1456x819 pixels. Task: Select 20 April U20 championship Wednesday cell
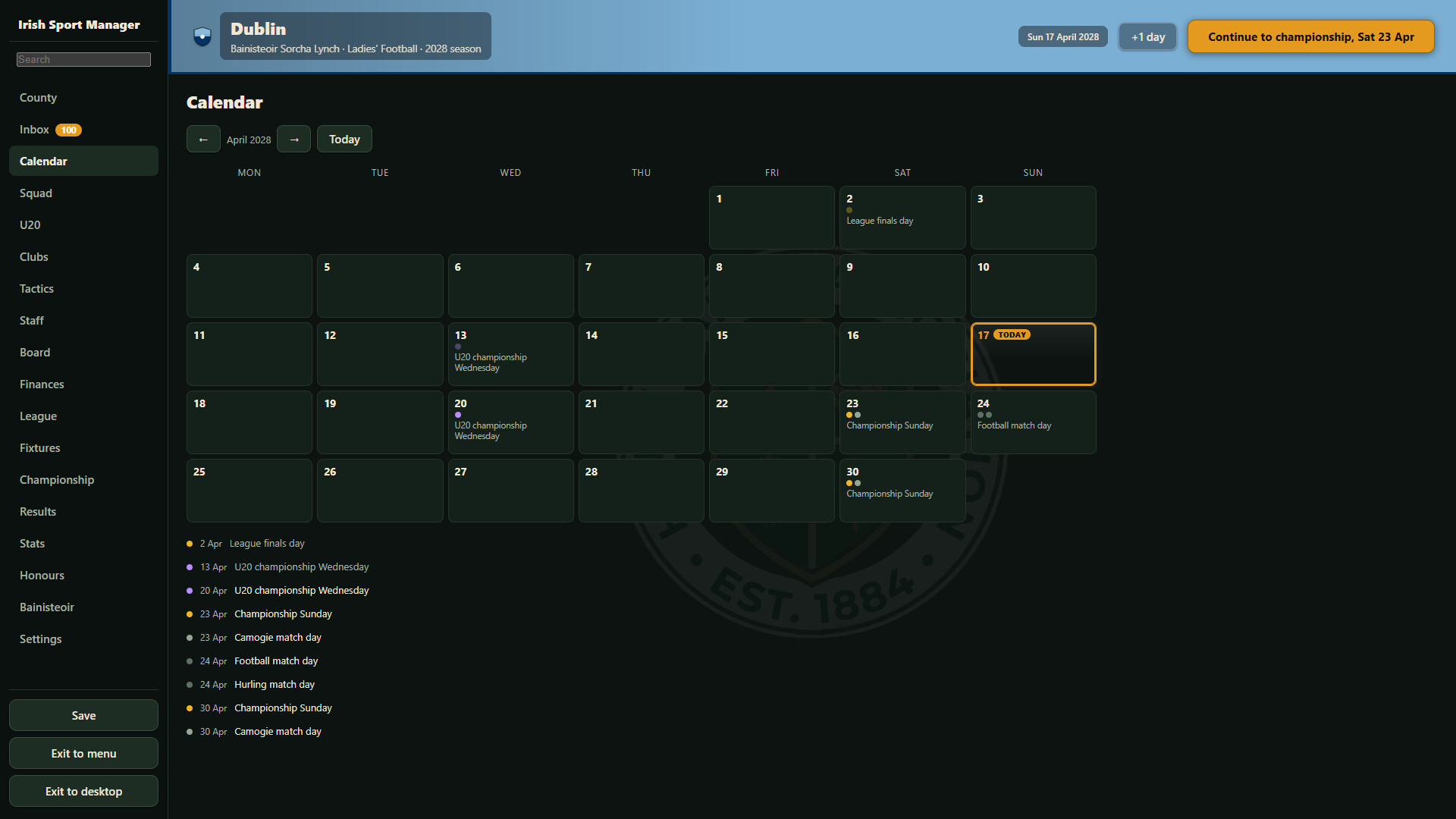click(510, 422)
